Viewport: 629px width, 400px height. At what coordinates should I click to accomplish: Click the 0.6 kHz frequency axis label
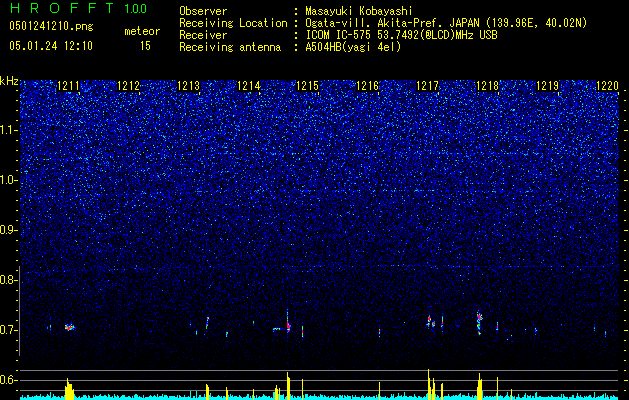click(7, 380)
